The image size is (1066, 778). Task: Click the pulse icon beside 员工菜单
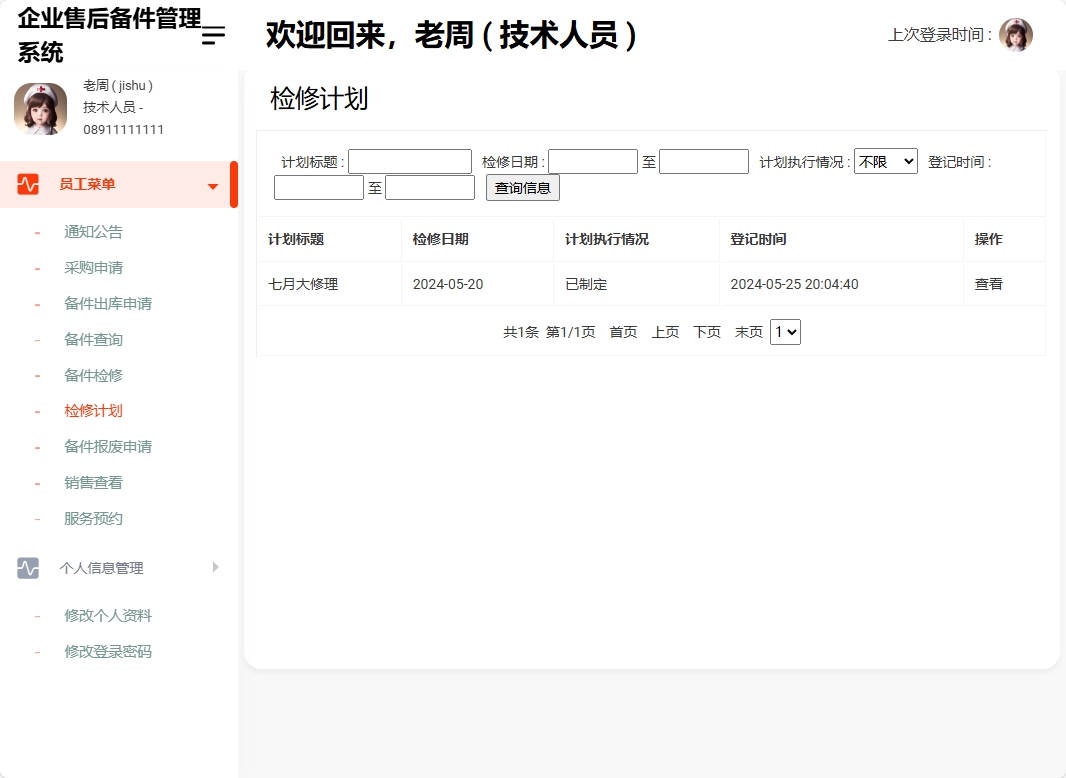(x=28, y=185)
